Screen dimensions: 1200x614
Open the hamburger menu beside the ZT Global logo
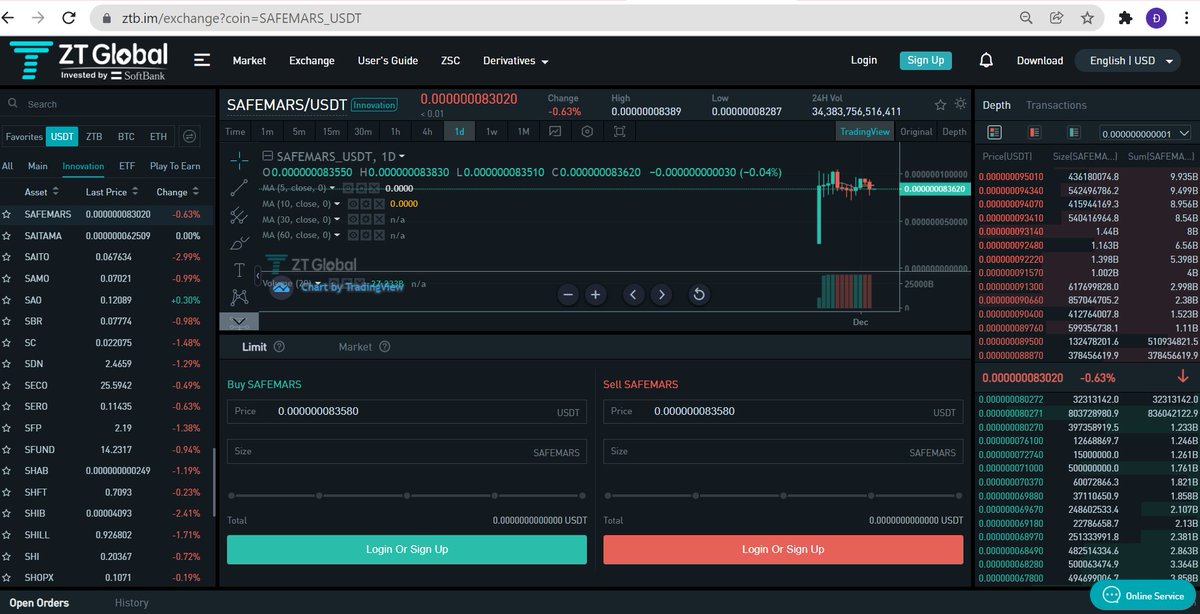coord(202,60)
